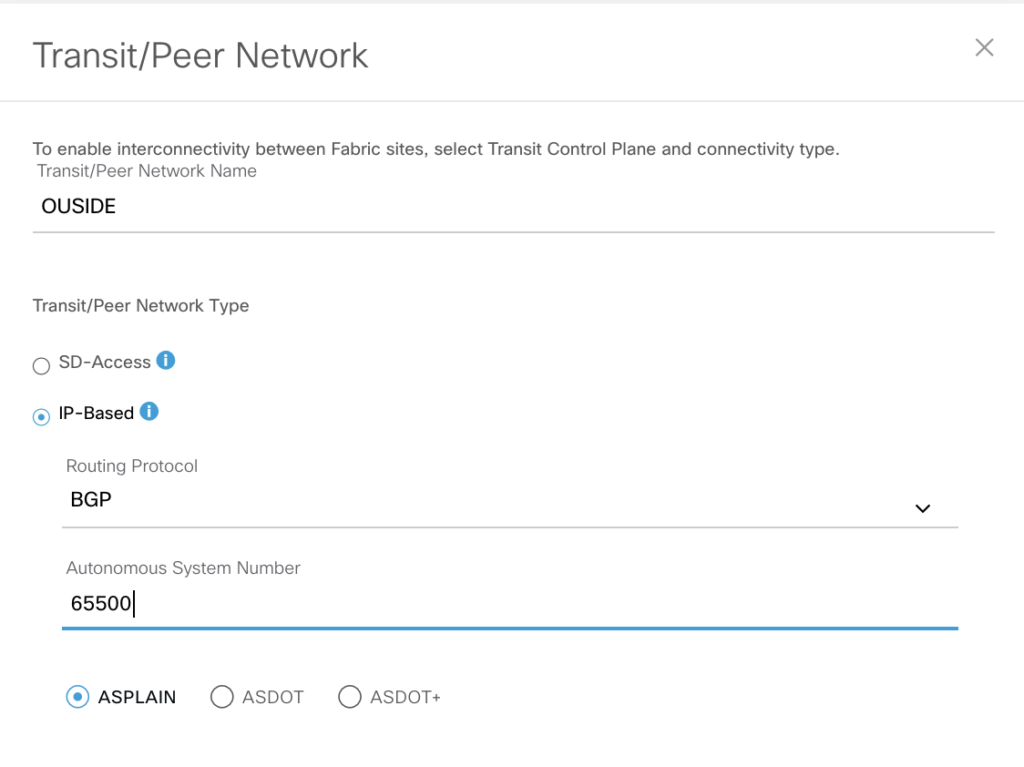Click the Transit/Peer Network Type heading
Screen dimensions: 1024x767
[x=141, y=306]
